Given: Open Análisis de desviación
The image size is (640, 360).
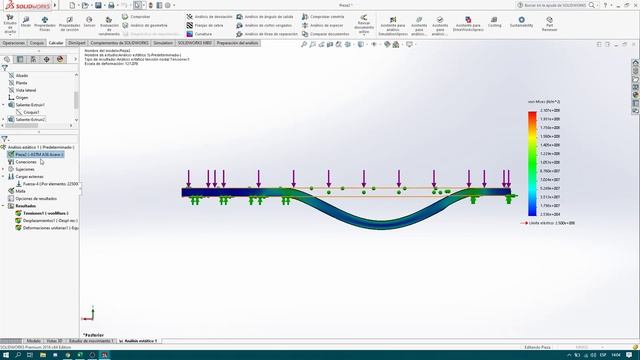Looking at the screenshot, I should (209, 17).
